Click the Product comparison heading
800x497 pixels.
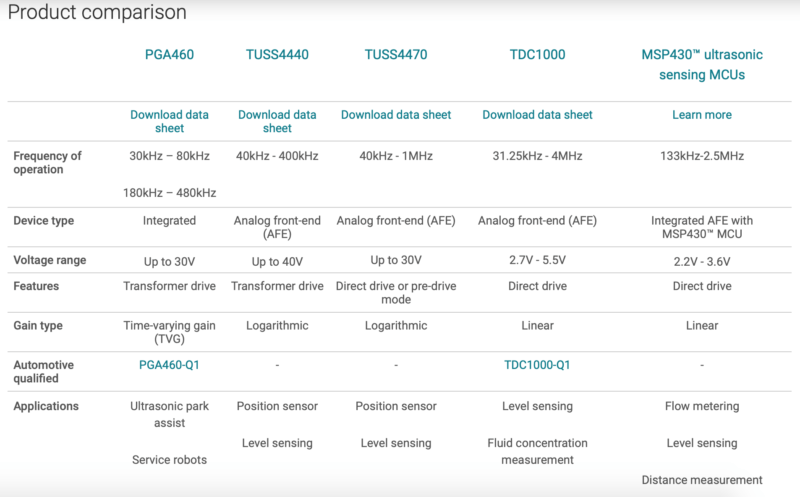click(x=97, y=12)
